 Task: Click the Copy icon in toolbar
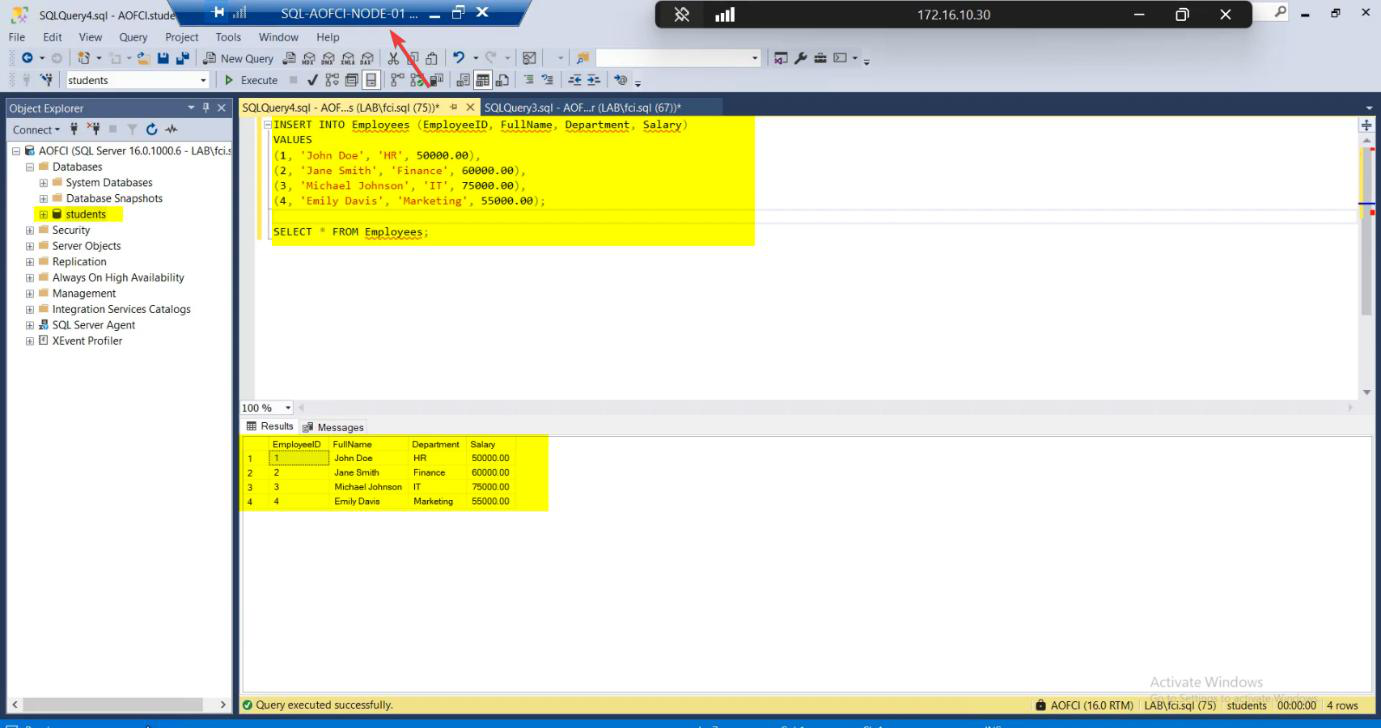click(413, 58)
